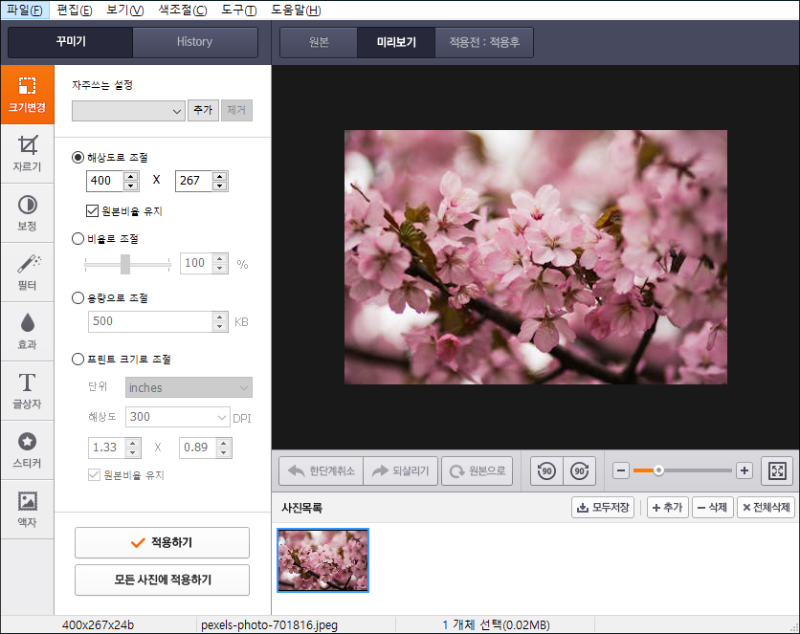Switch to the 꾸미기 tab

(x=70, y=42)
